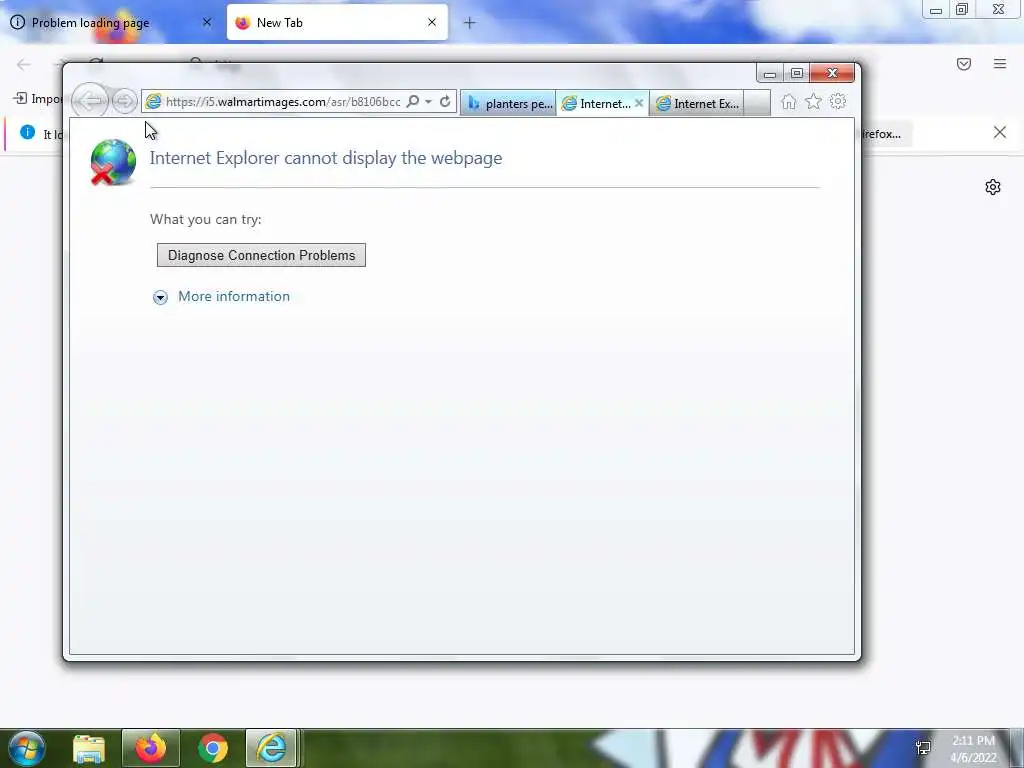
Task: Open the Firefox hamburger menu
Action: coord(1000,64)
